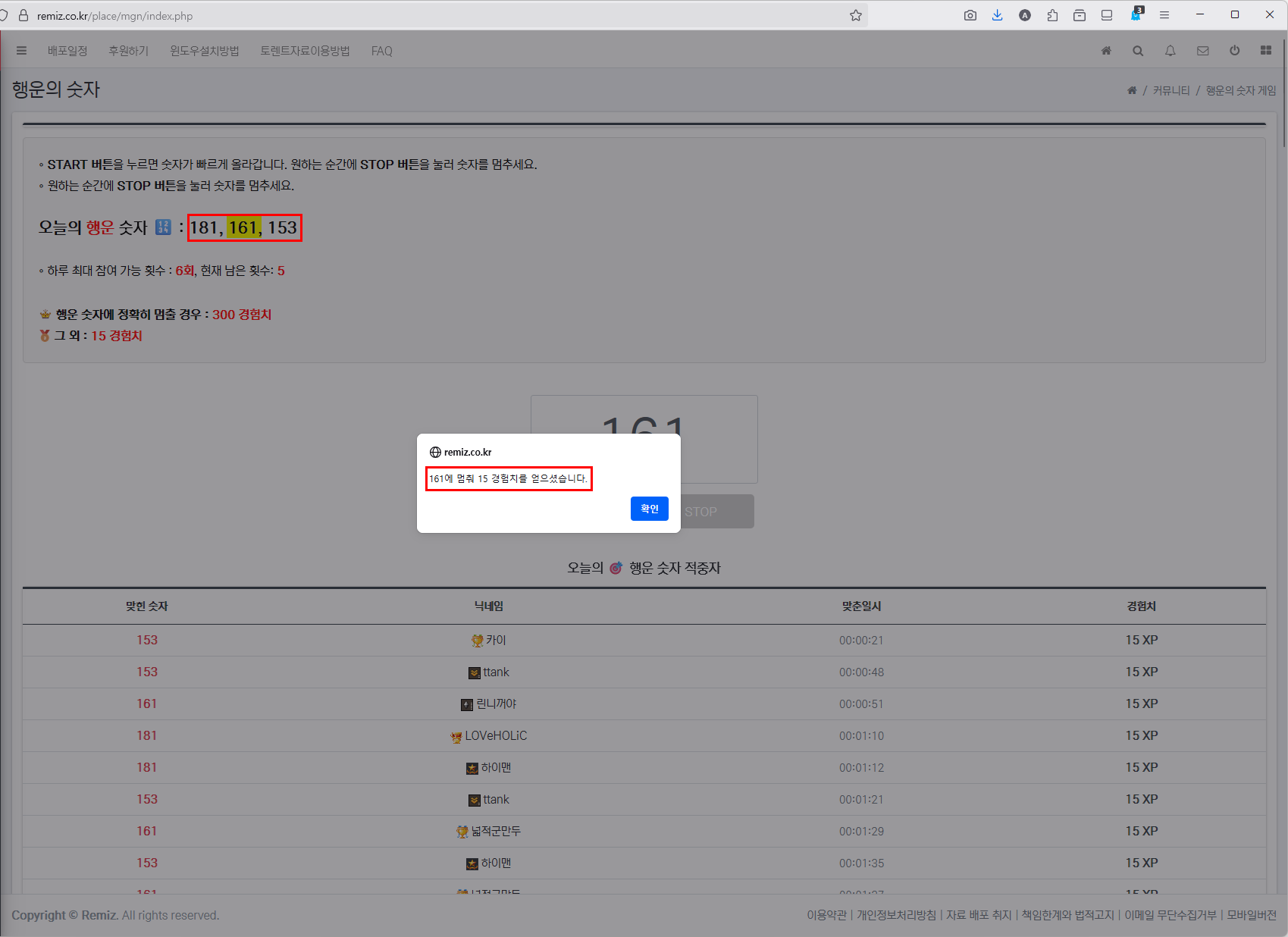Open 배포일정 menu item
The height and width of the screenshot is (937, 1288).
[67, 51]
